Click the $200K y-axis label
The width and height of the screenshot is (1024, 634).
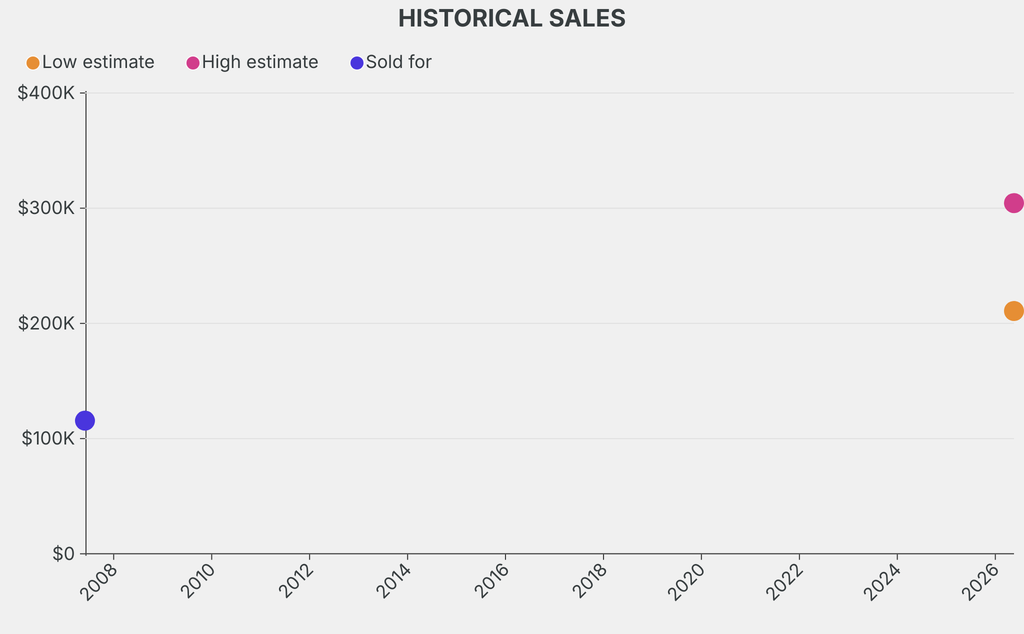click(x=47, y=323)
